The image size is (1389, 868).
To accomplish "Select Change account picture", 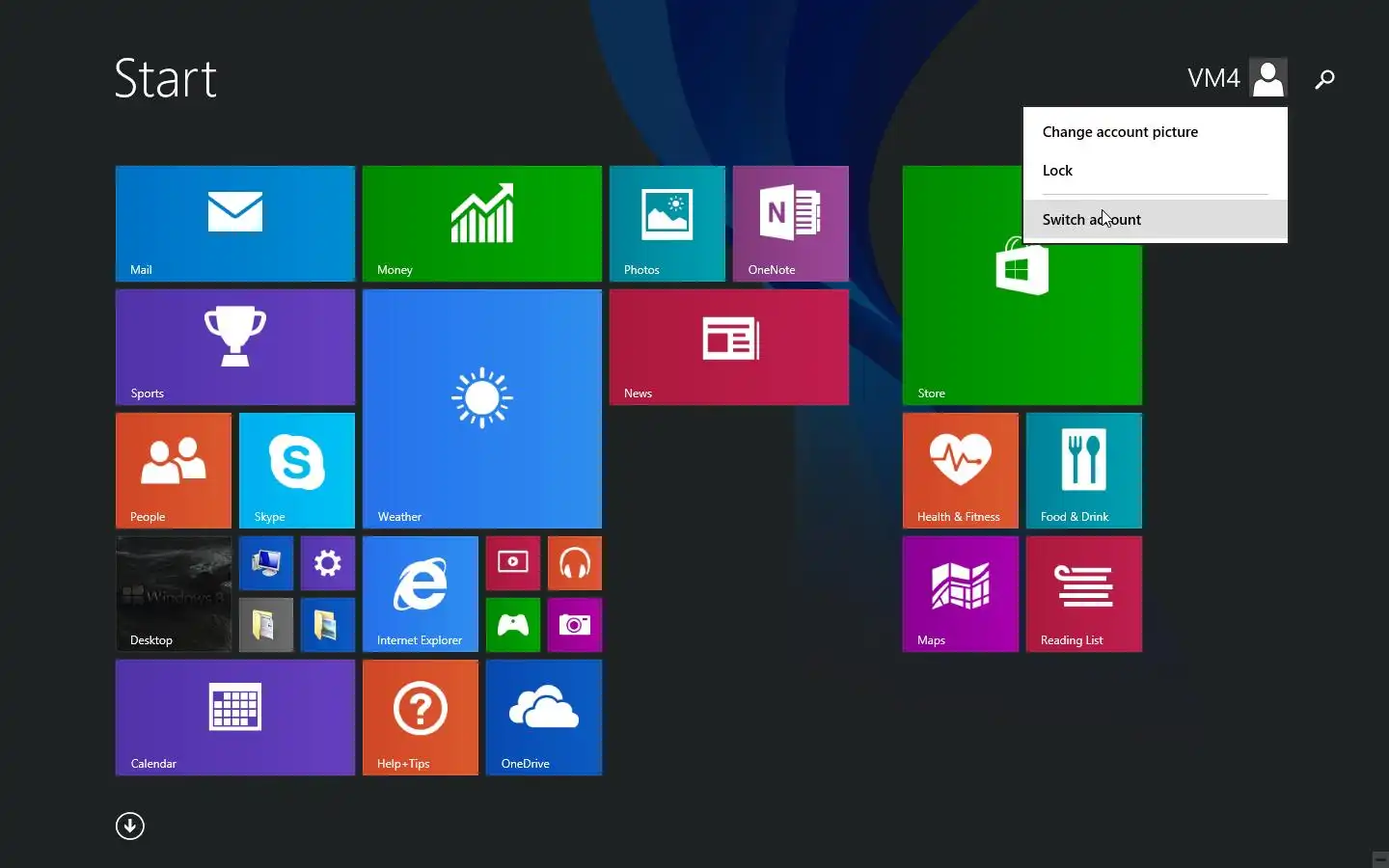I will (1156, 132).
